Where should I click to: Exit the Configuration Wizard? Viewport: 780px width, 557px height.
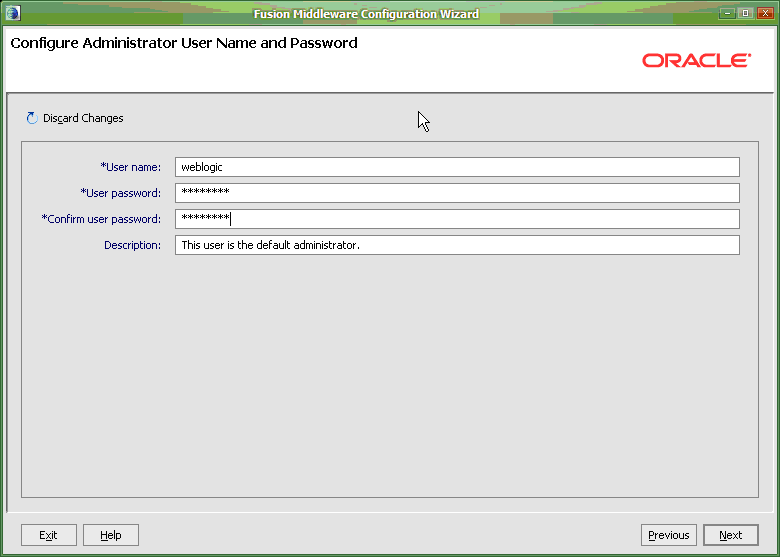click(49, 535)
